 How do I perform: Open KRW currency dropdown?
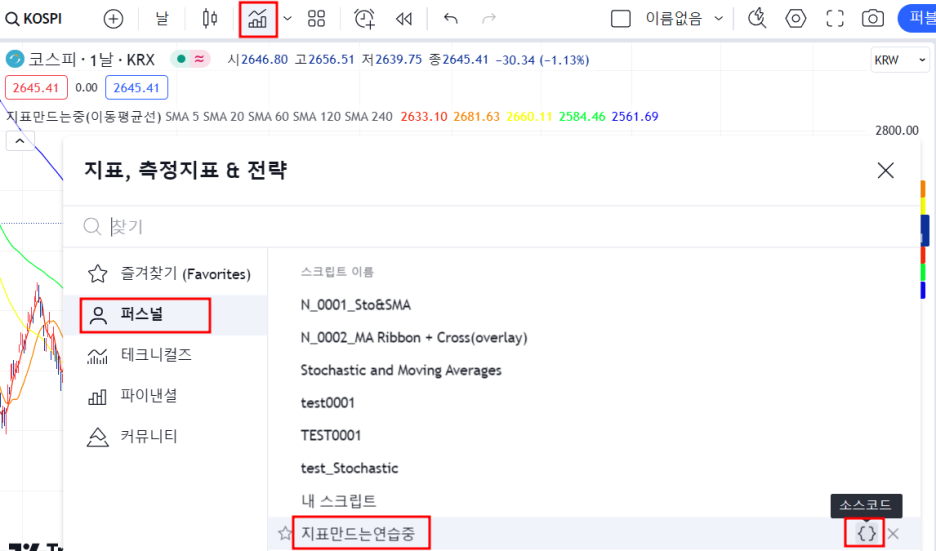click(899, 60)
